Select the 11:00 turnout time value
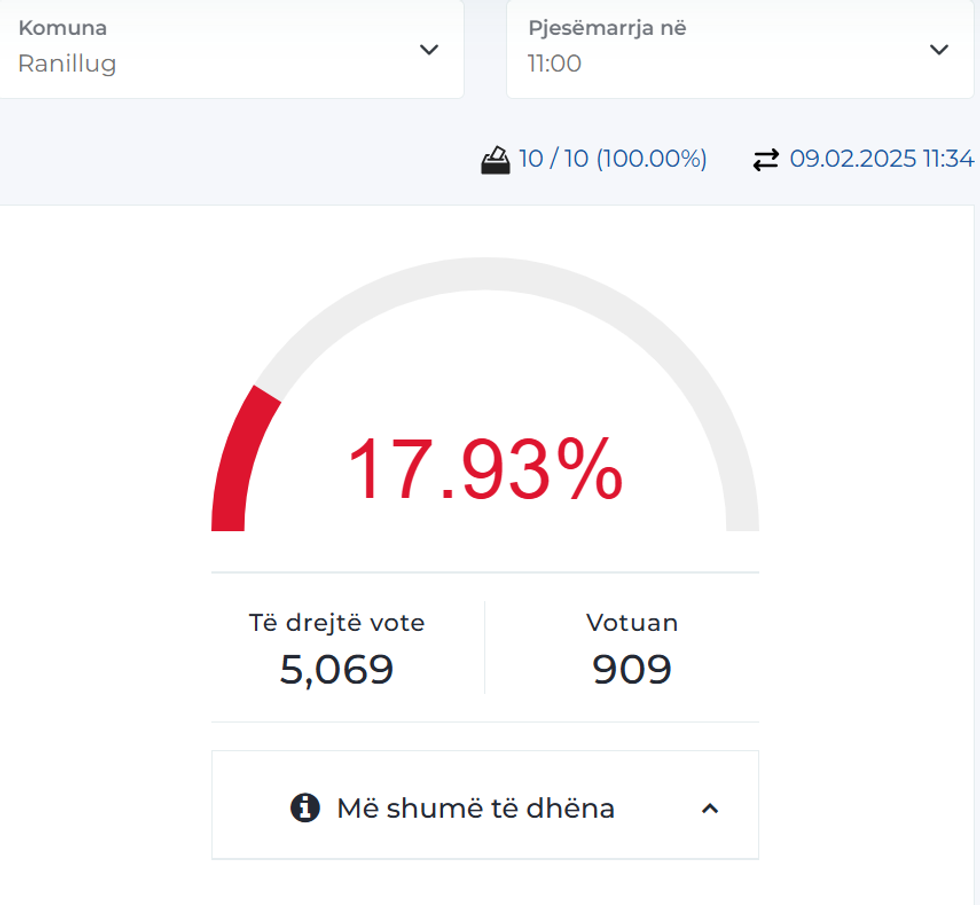The height and width of the screenshot is (905, 980). (554, 64)
